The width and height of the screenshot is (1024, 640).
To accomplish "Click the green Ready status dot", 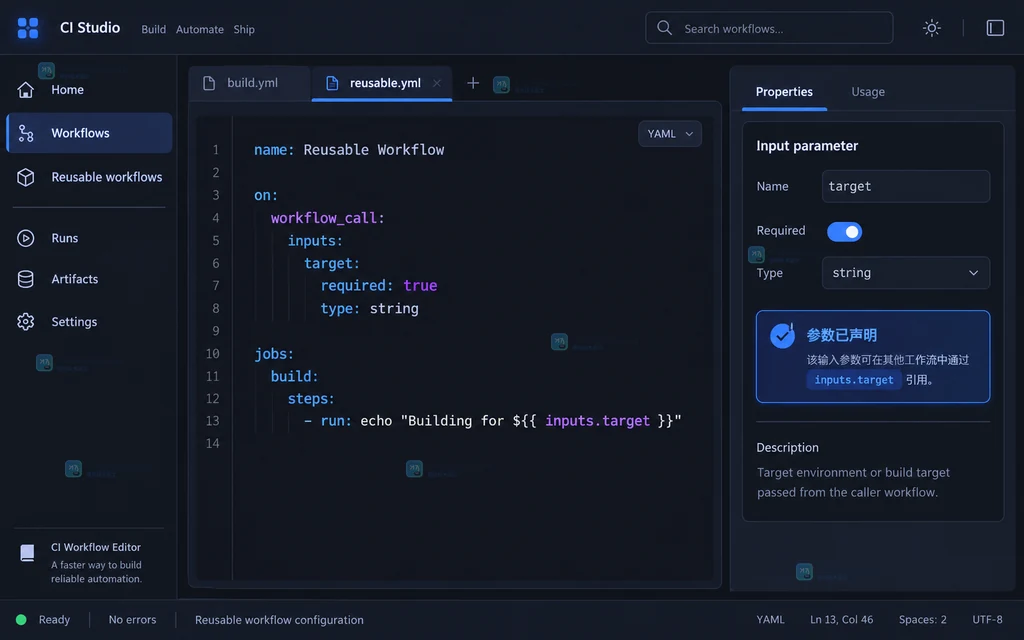I will pyautogui.click(x=21, y=620).
